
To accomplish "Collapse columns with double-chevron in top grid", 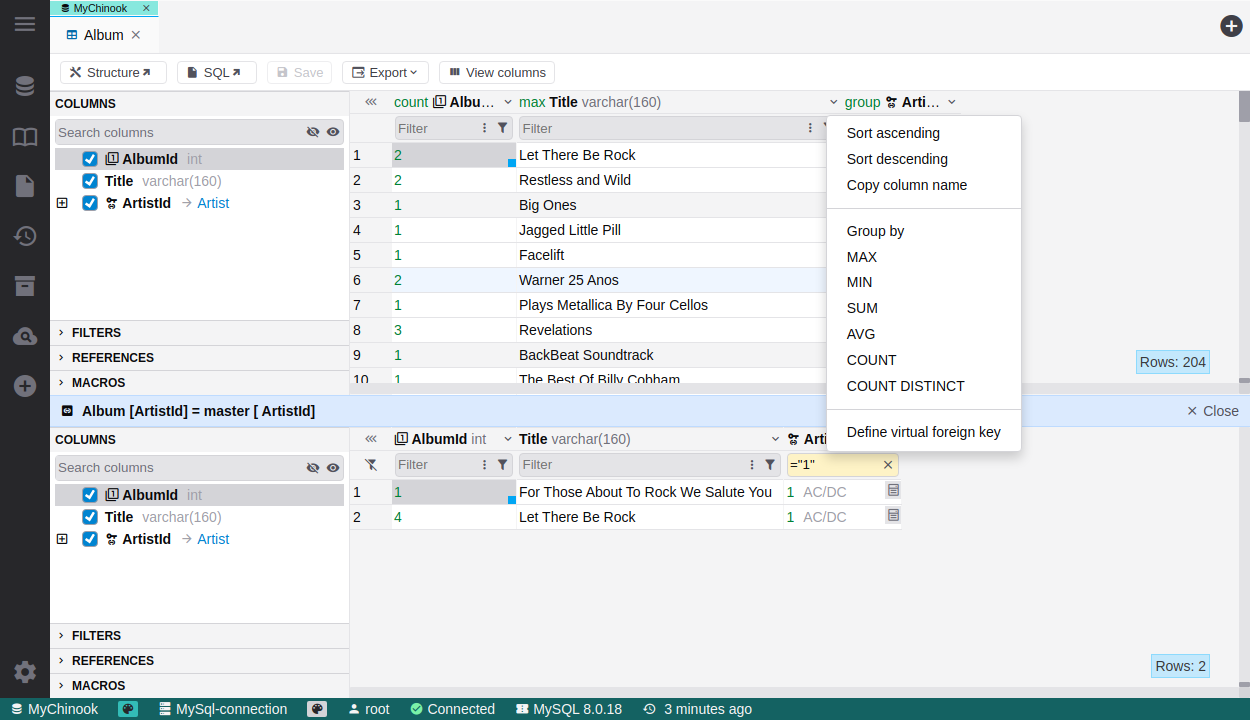I will coord(371,102).
